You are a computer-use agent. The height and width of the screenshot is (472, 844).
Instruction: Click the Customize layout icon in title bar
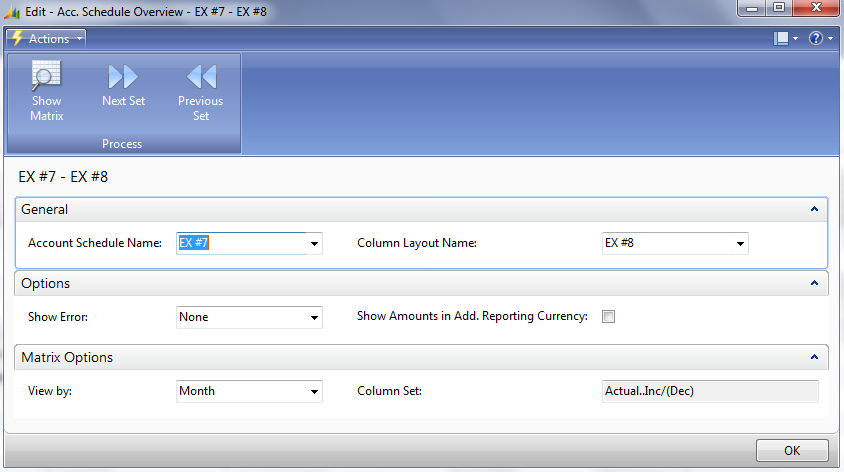coord(781,38)
